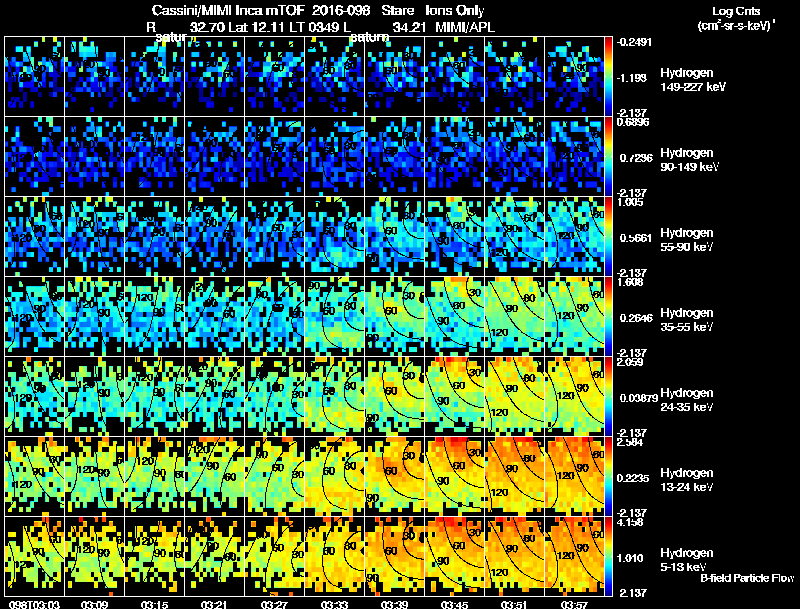Click the '098T03:03' time label
The height and width of the screenshot is (609, 800).
click(34, 605)
